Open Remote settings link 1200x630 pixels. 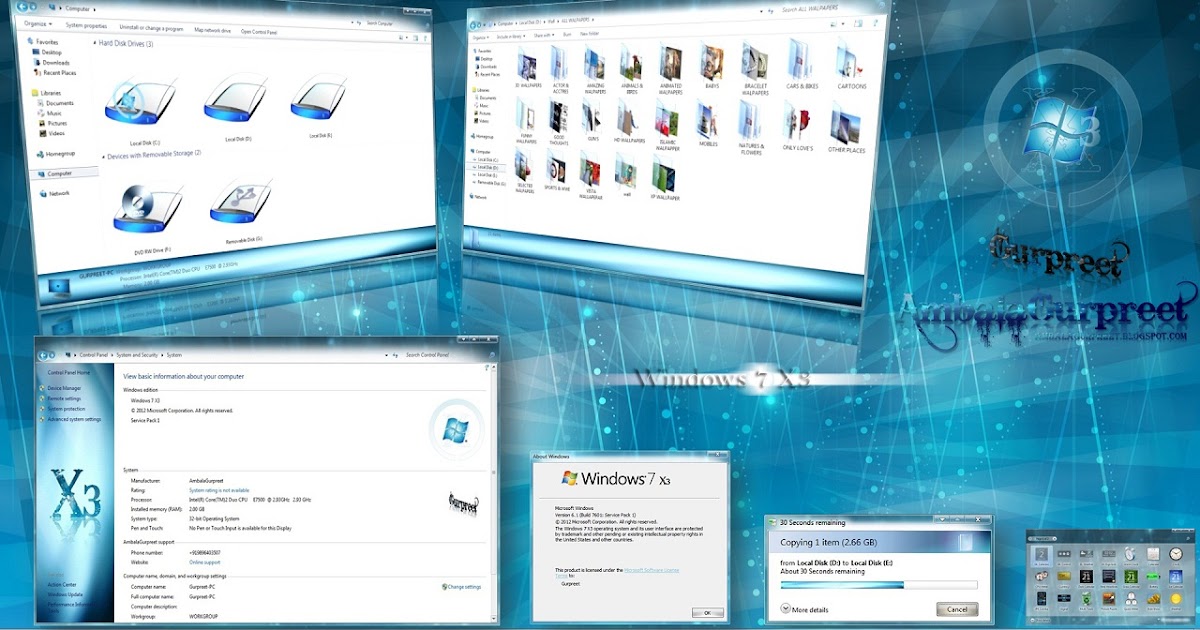click(x=64, y=398)
